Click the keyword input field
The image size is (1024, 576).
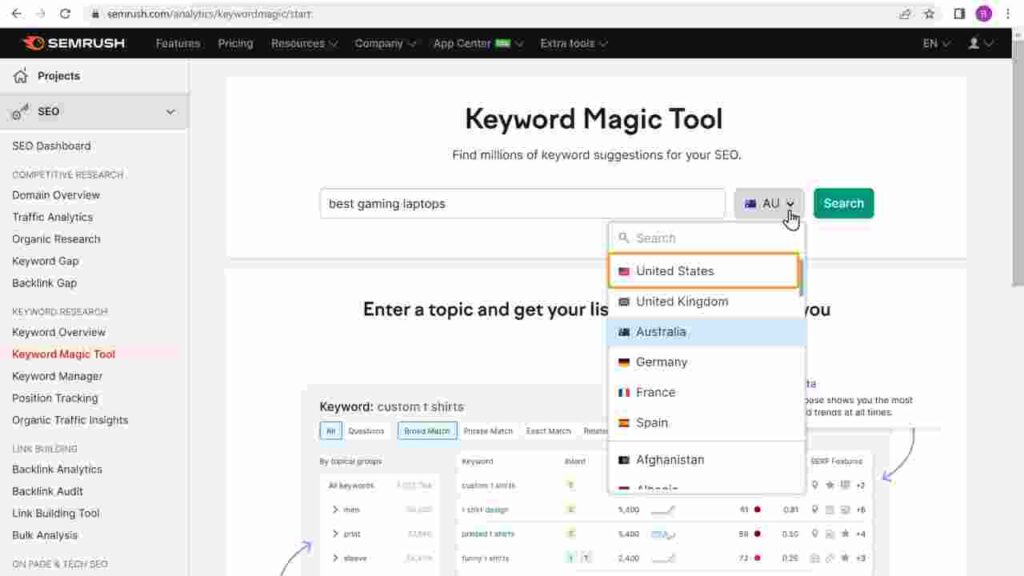(x=522, y=204)
